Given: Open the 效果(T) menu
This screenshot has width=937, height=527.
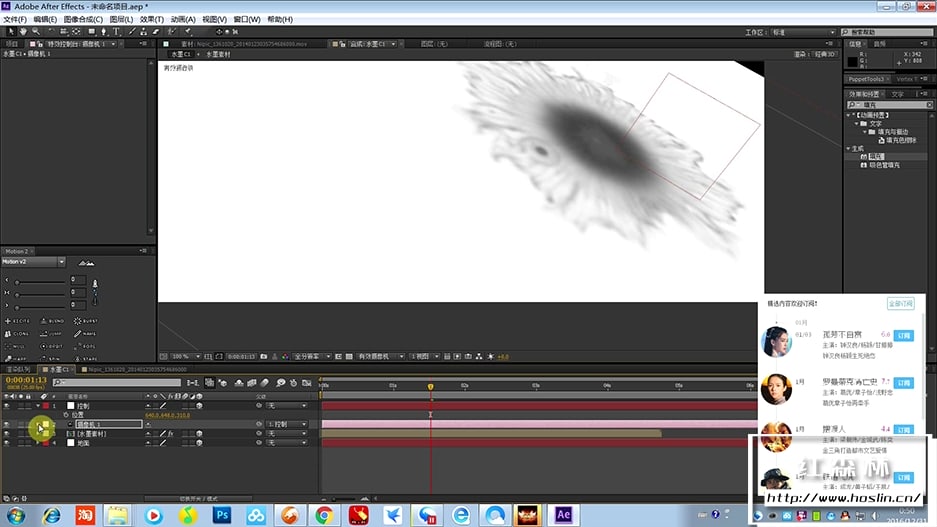Looking at the screenshot, I should click(x=152, y=19).
